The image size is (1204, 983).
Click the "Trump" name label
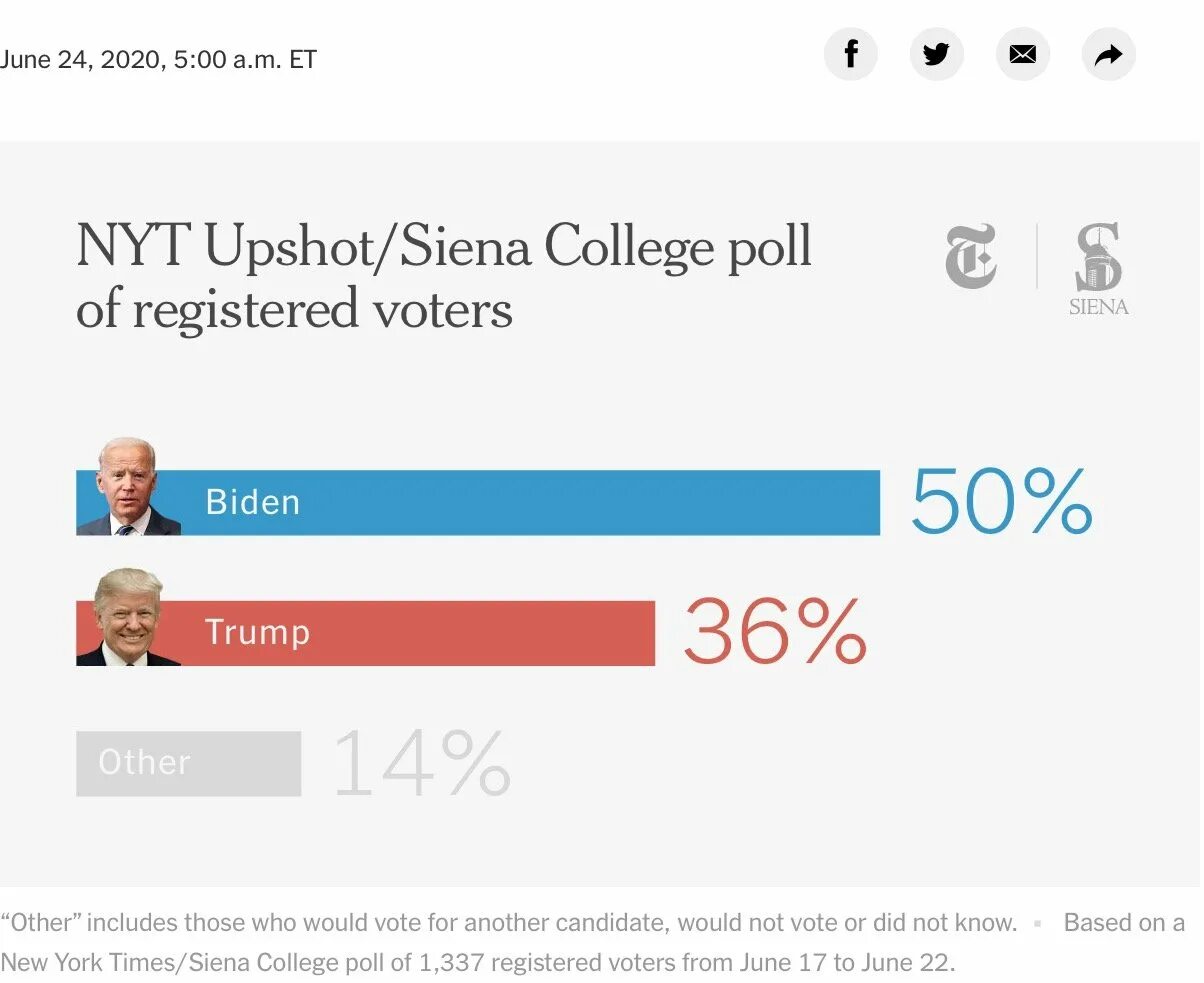click(257, 633)
